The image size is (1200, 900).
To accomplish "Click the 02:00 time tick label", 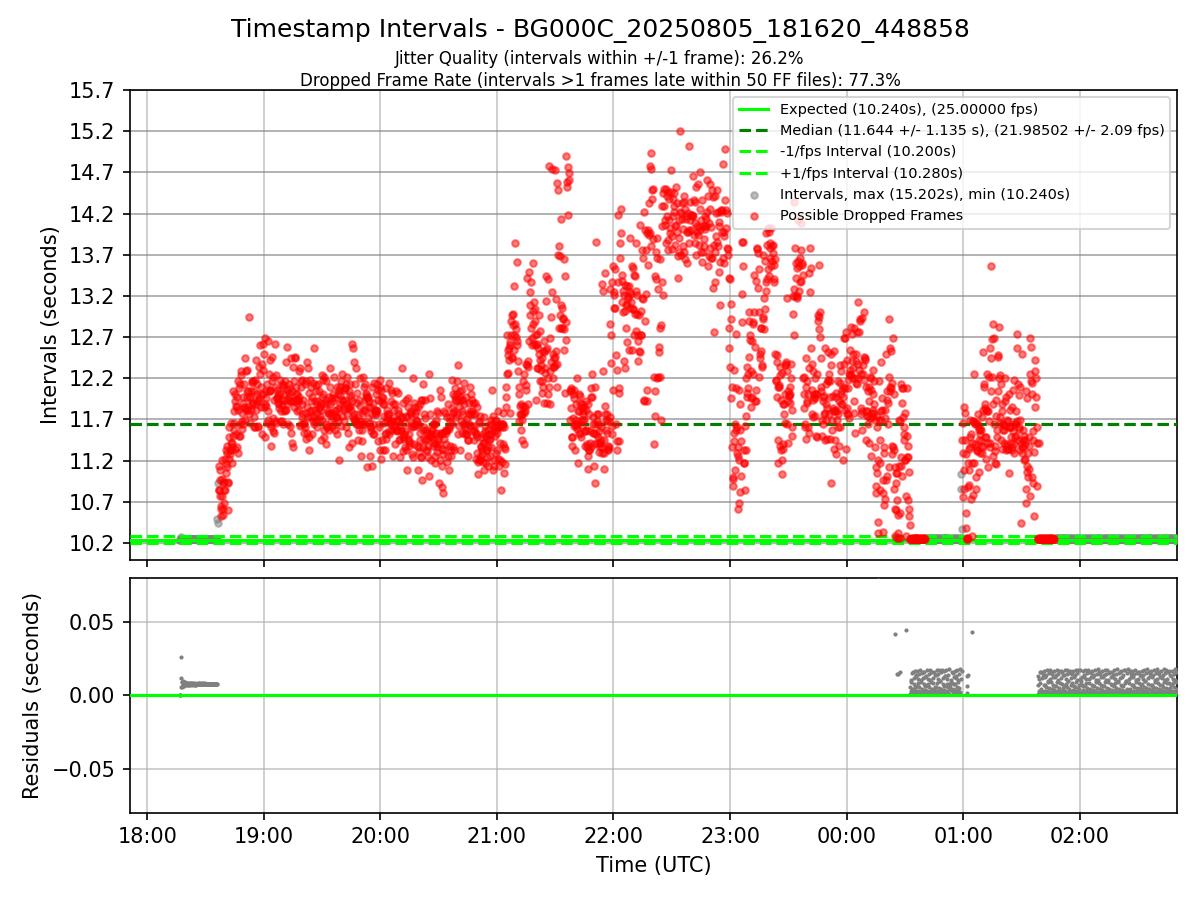I will pos(1080,834).
